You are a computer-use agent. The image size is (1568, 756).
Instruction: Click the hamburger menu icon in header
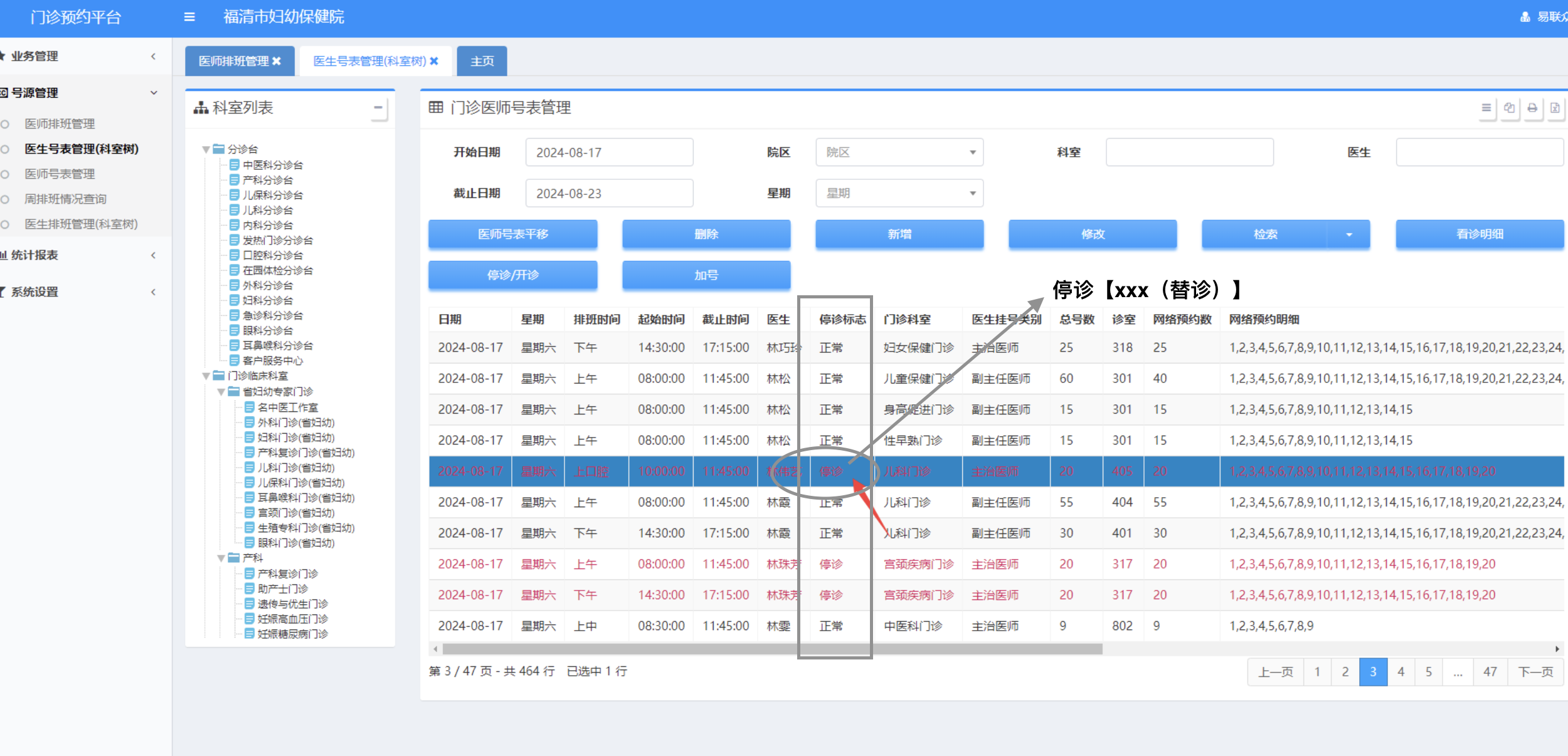[189, 17]
